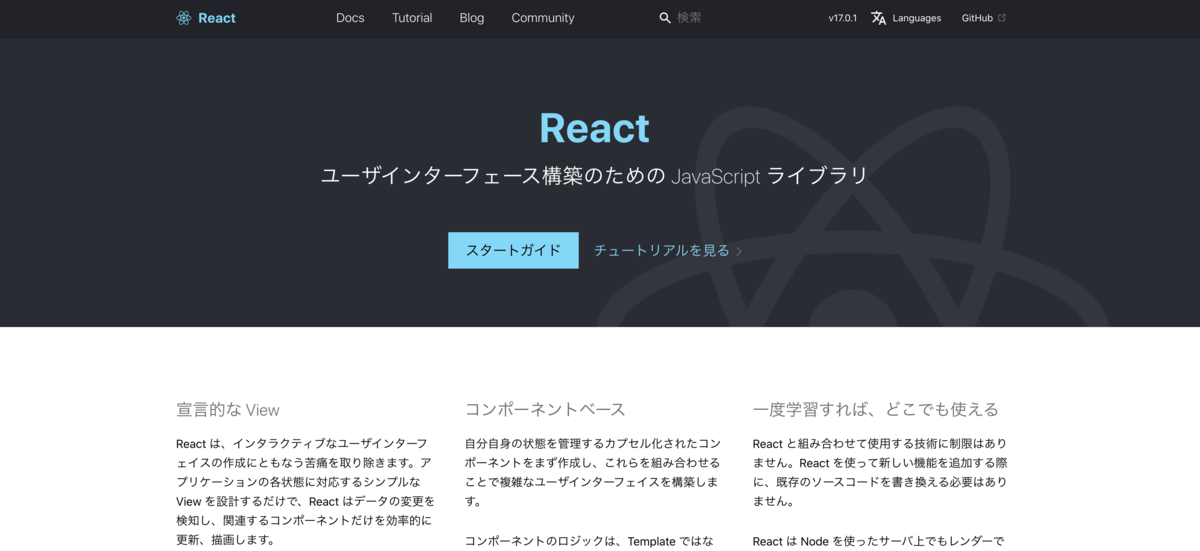Click the 一度学習すれば、どこでも使える heading
The image size is (1200, 551).
[876, 410]
